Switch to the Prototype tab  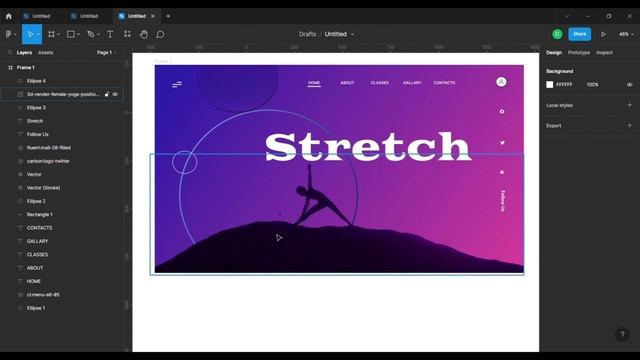click(578, 53)
